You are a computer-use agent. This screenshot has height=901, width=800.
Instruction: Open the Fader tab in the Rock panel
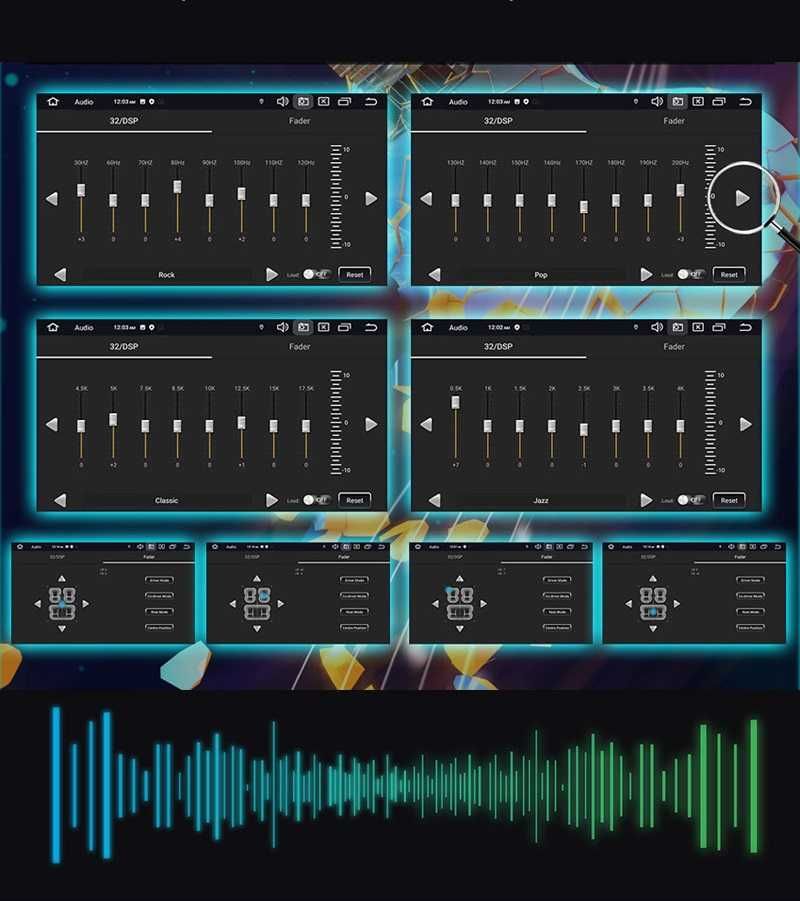pyautogui.click(x=299, y=121)
